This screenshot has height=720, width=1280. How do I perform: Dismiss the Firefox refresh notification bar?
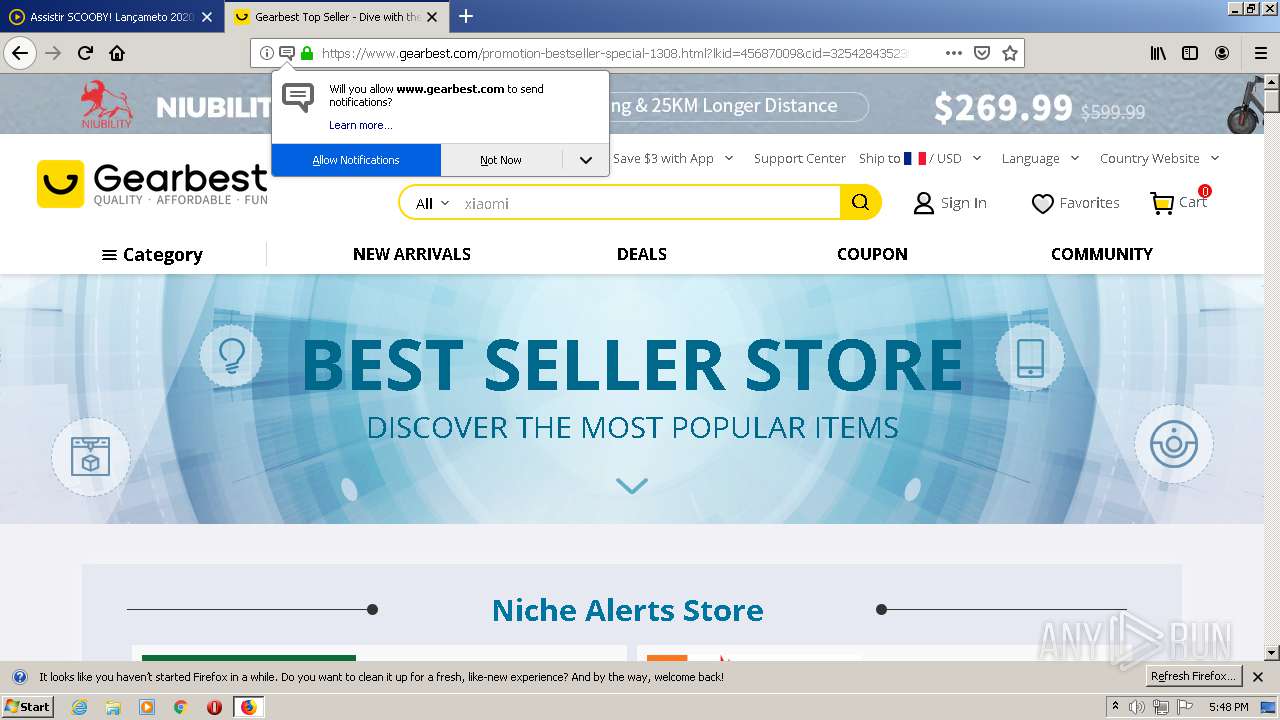click(1258, 677)
